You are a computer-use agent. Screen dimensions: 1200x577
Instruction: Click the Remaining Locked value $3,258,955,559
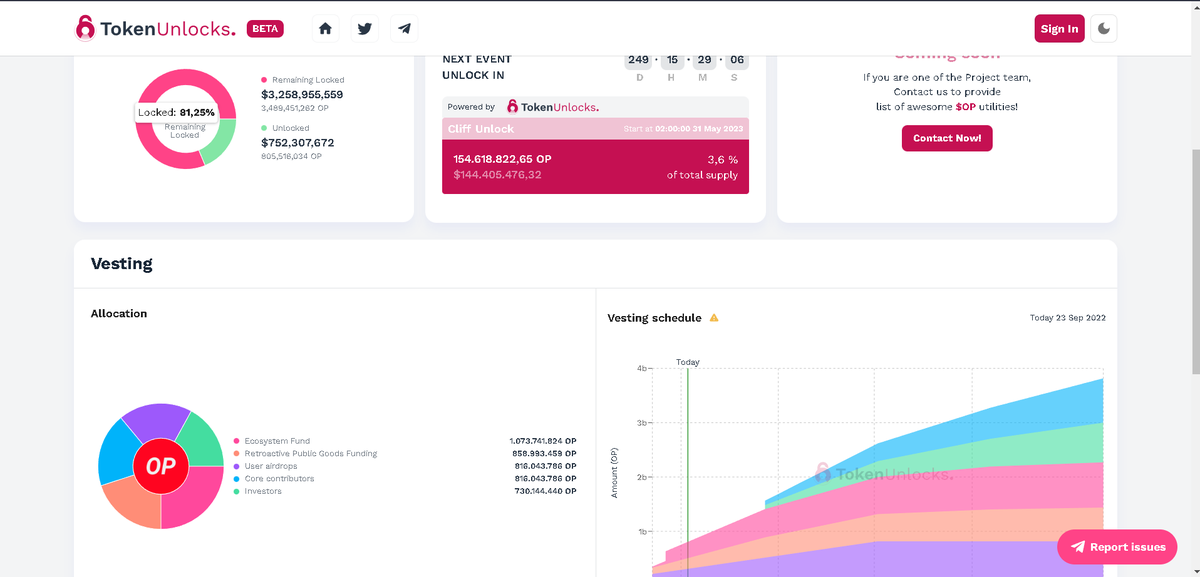[302, 95]
